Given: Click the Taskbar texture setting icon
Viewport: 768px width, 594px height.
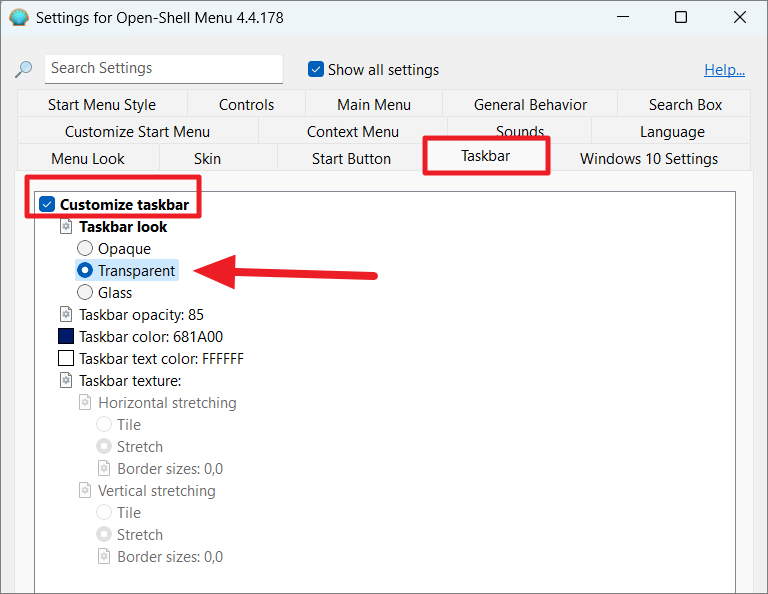Looking at the screenshot, I should click(66, 380).
